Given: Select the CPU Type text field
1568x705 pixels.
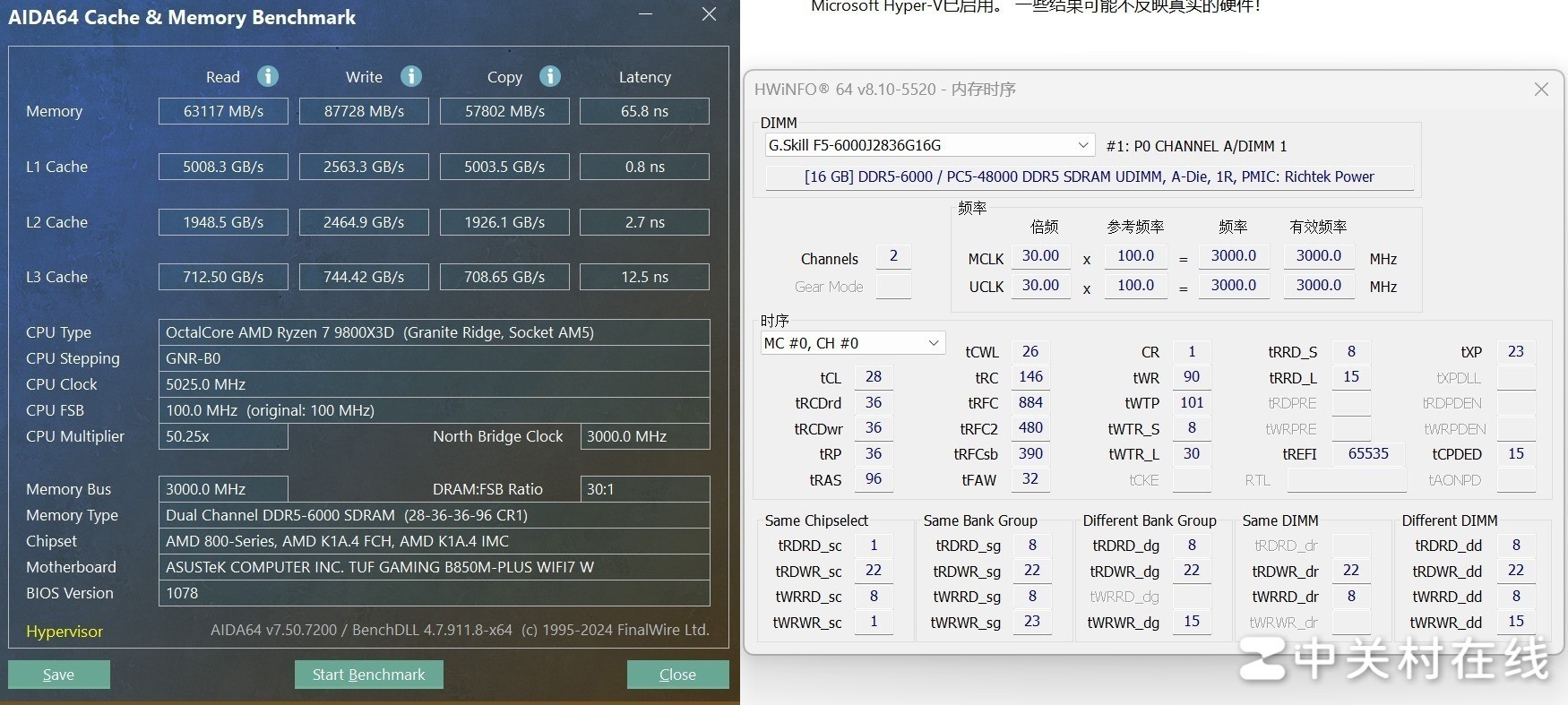Looking at the screenshot, I should pyautogui.click(x=434, y=332).
